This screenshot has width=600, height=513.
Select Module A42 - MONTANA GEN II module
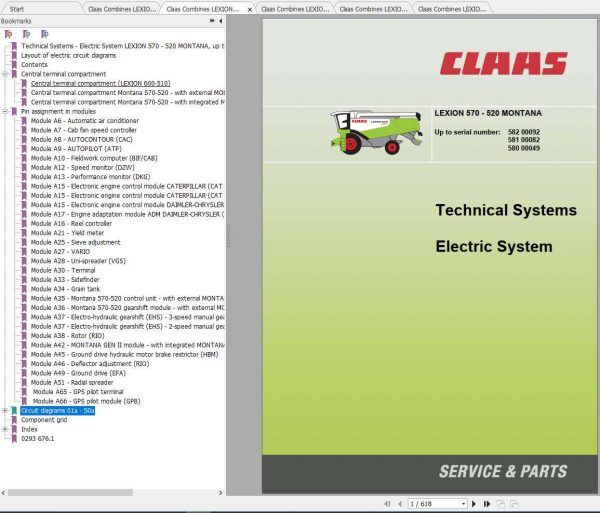pos(127,345)
